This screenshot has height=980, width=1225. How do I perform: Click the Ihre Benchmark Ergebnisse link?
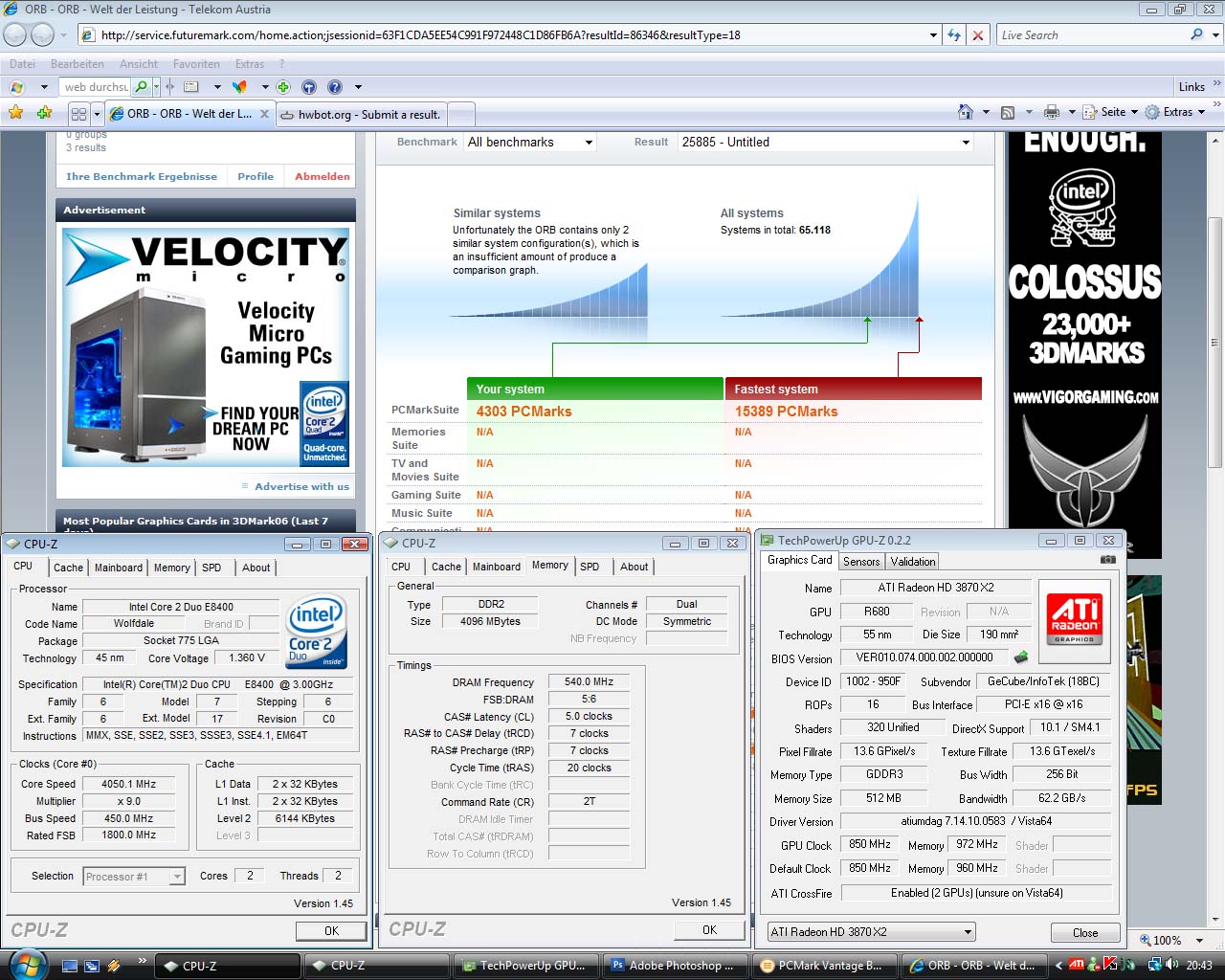point(142,176)
